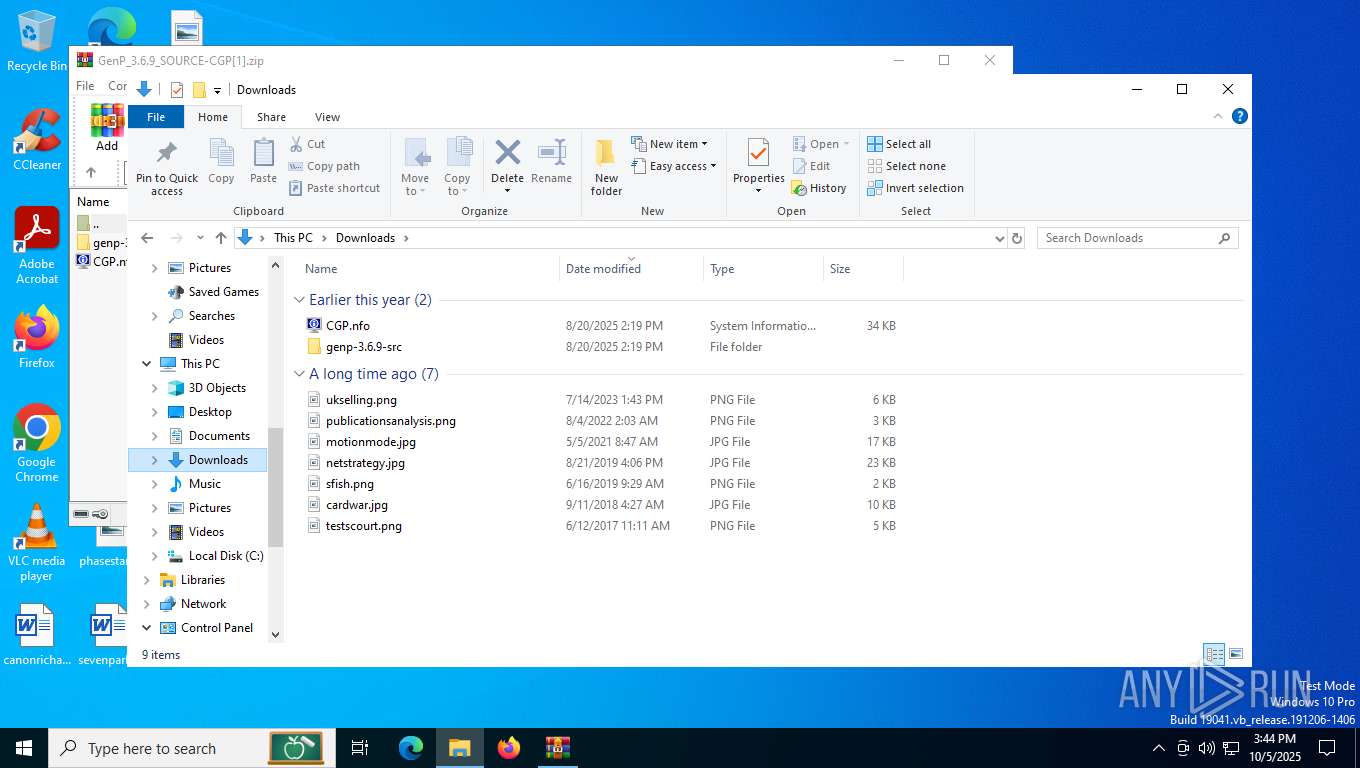Click Paste shortcut in ribbon
1360x768 pixels.
pyautogui.click(x=334, y=188)
